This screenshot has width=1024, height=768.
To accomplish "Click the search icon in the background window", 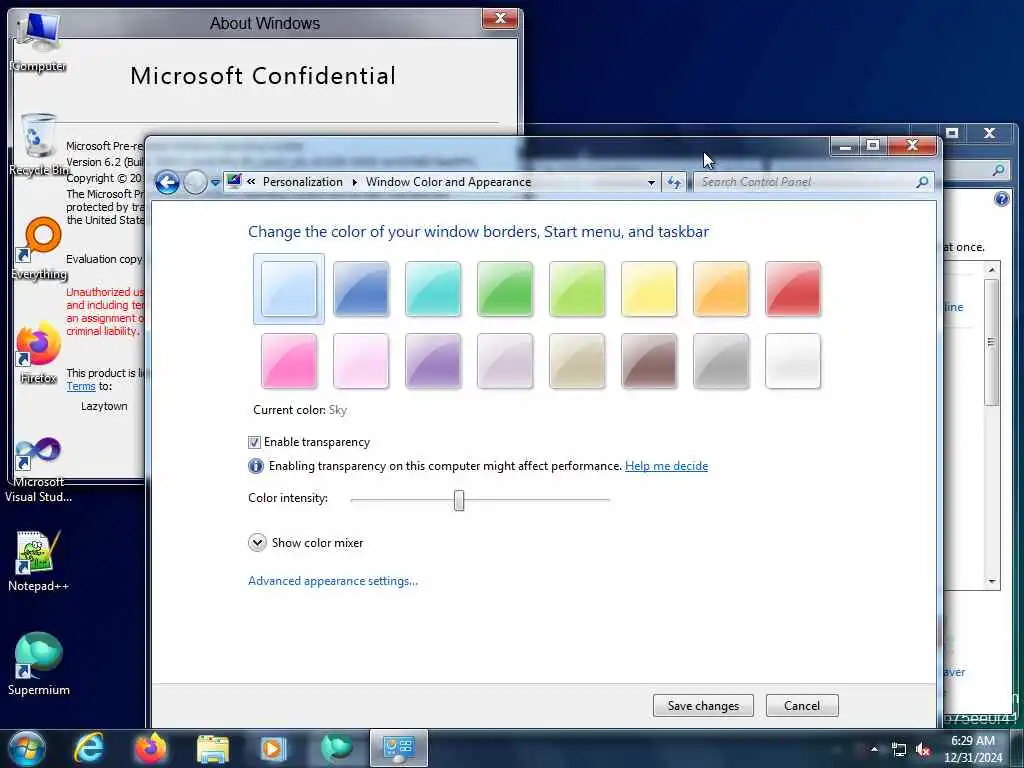I will pos(999,170).
